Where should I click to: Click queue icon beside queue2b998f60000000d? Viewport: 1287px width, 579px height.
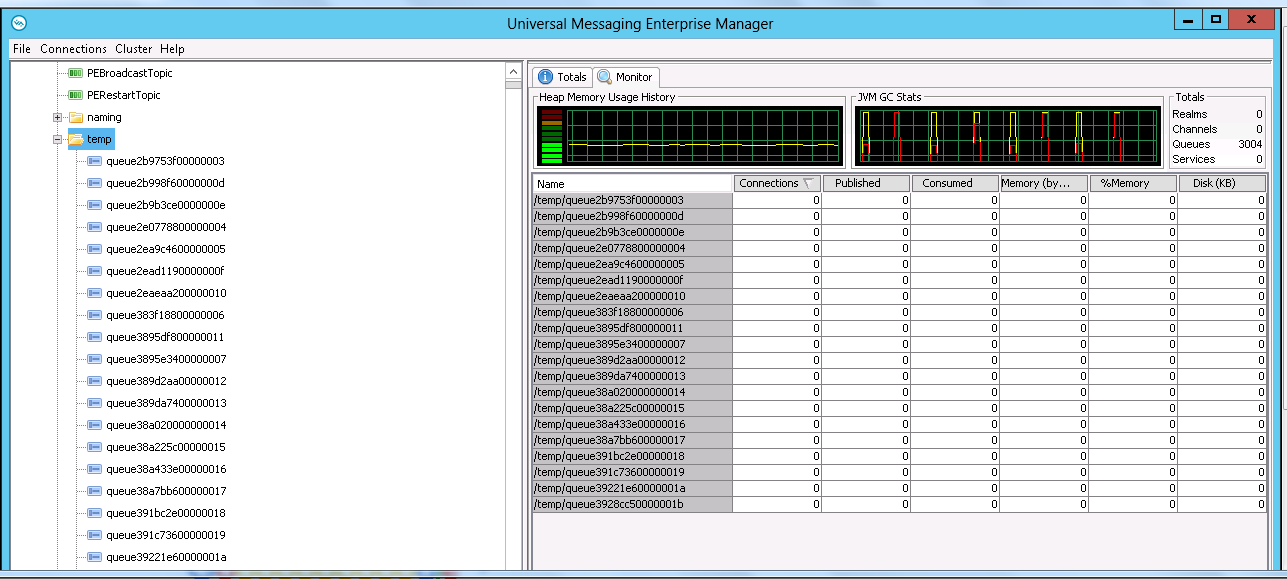pos(95,183)
